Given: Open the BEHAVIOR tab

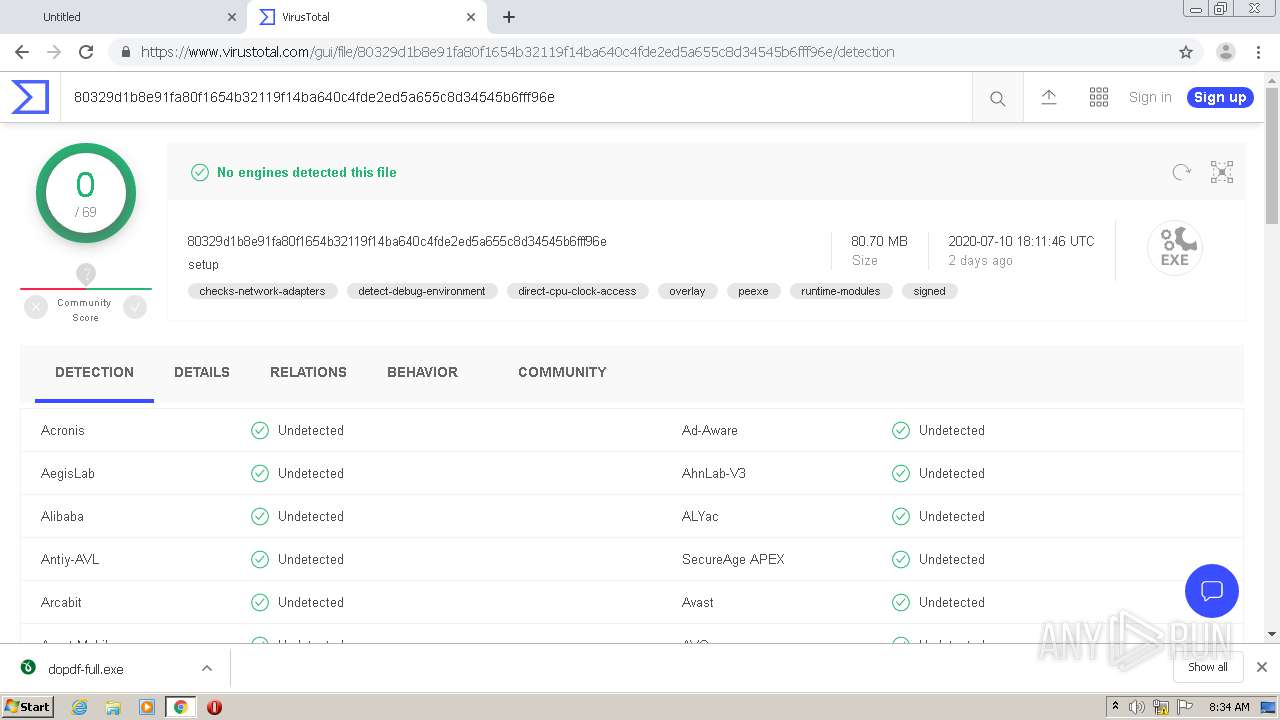Looking at the screenshot, I should click(422, 372).
